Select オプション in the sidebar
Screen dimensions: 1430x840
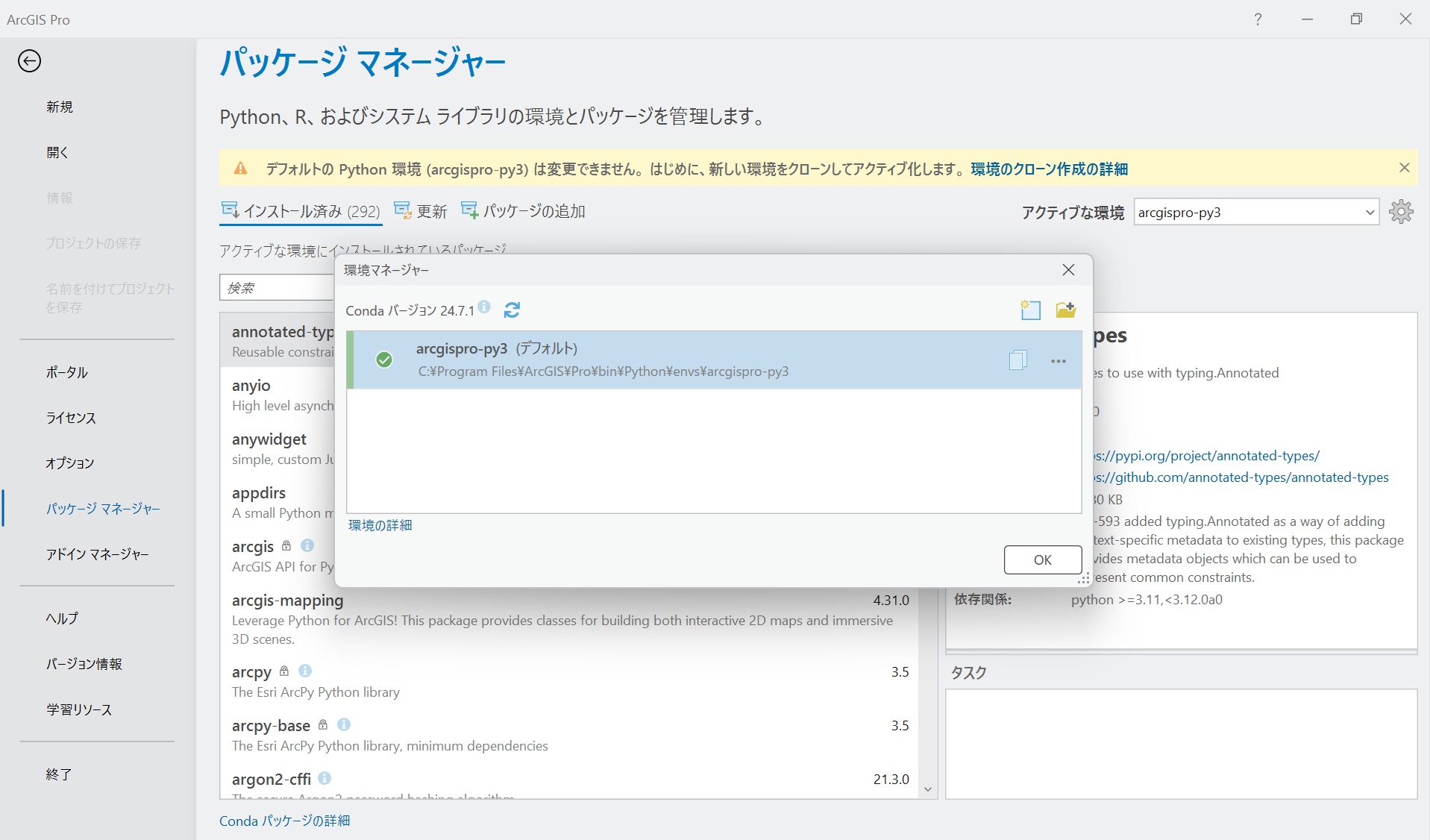70,463
